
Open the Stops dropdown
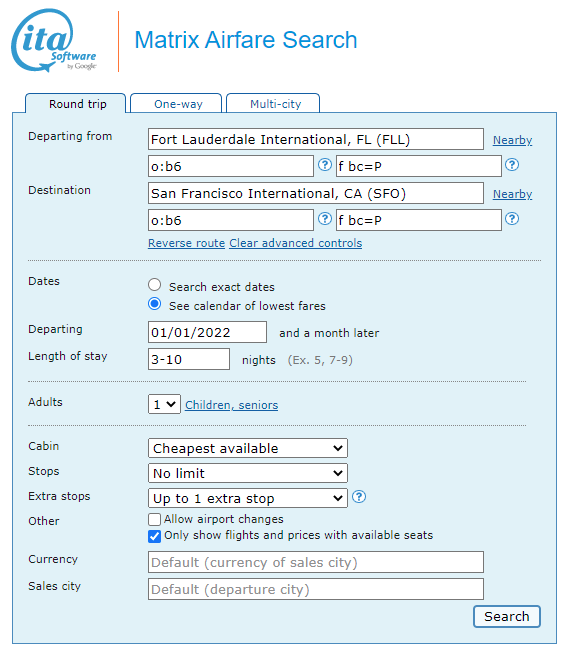tap(248, 473)
